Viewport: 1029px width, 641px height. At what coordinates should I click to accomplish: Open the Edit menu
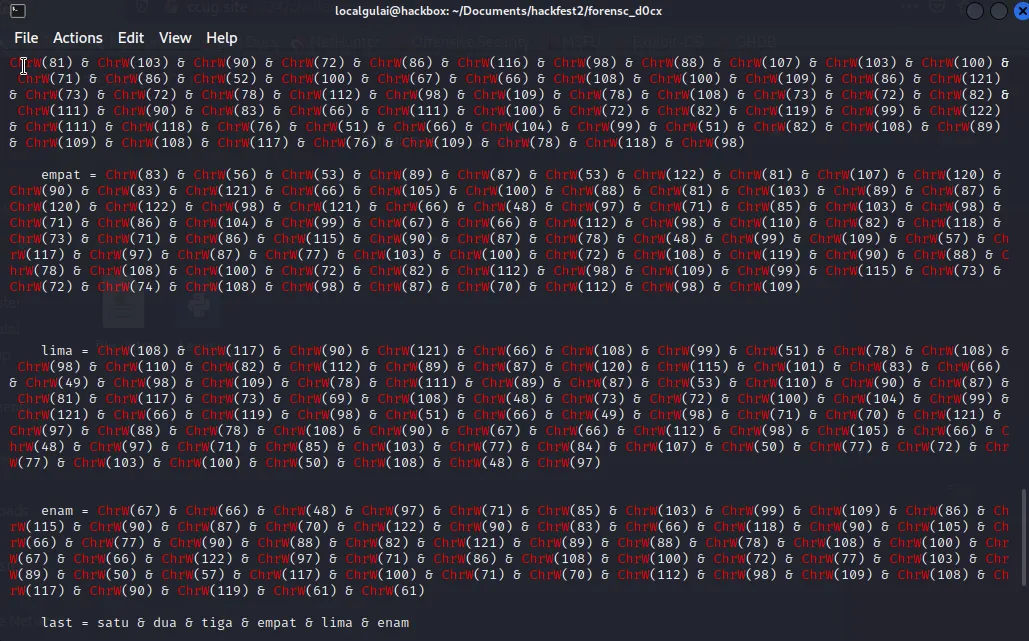(131, 38)
